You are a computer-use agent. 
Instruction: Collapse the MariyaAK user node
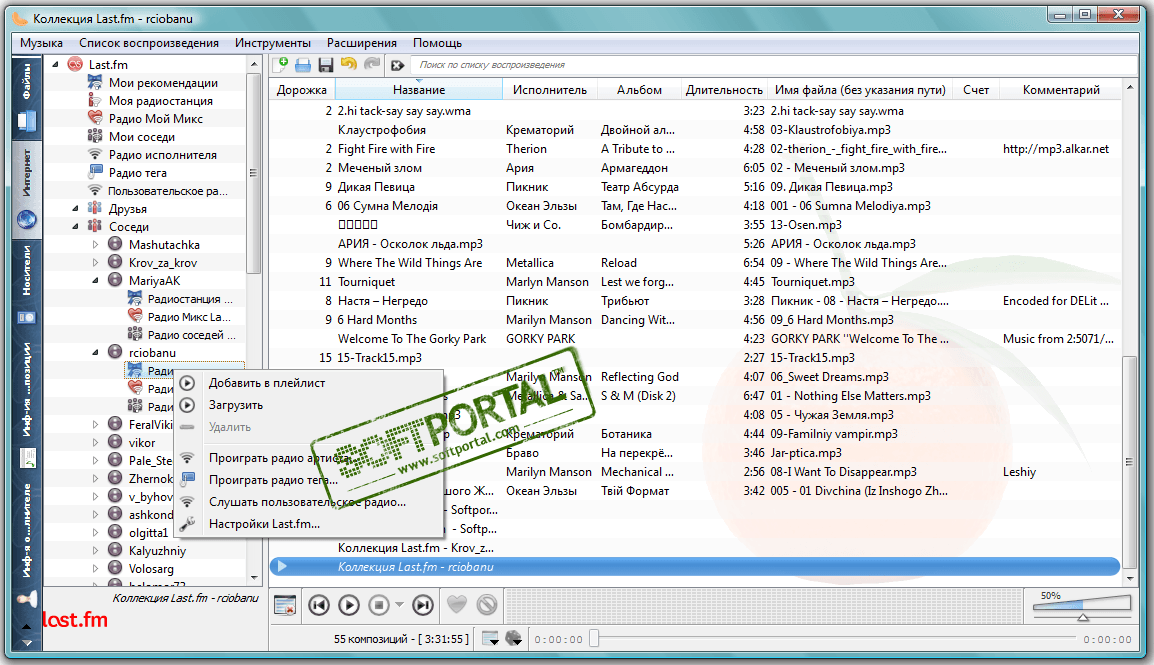[95, 280]
